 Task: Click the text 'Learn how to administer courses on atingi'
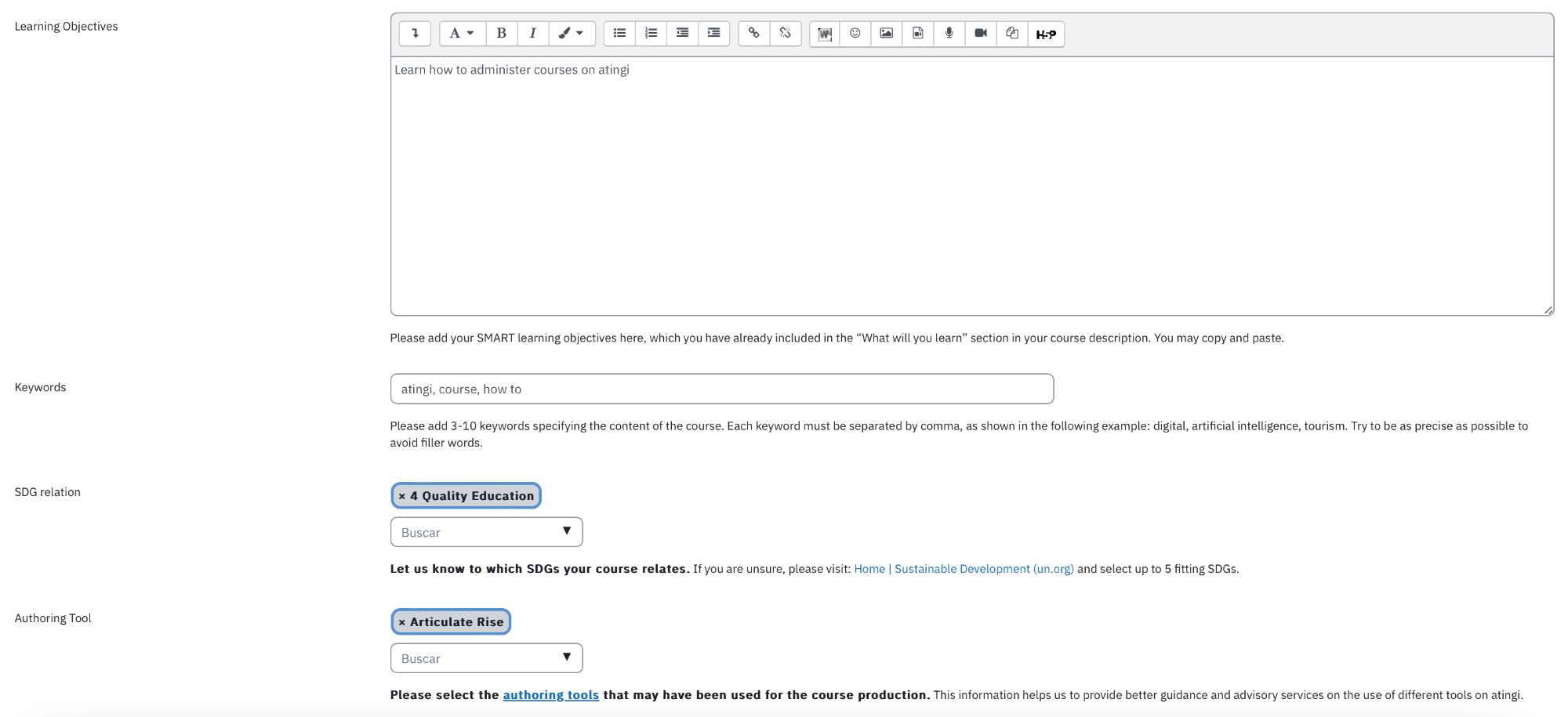click(512, 70)
